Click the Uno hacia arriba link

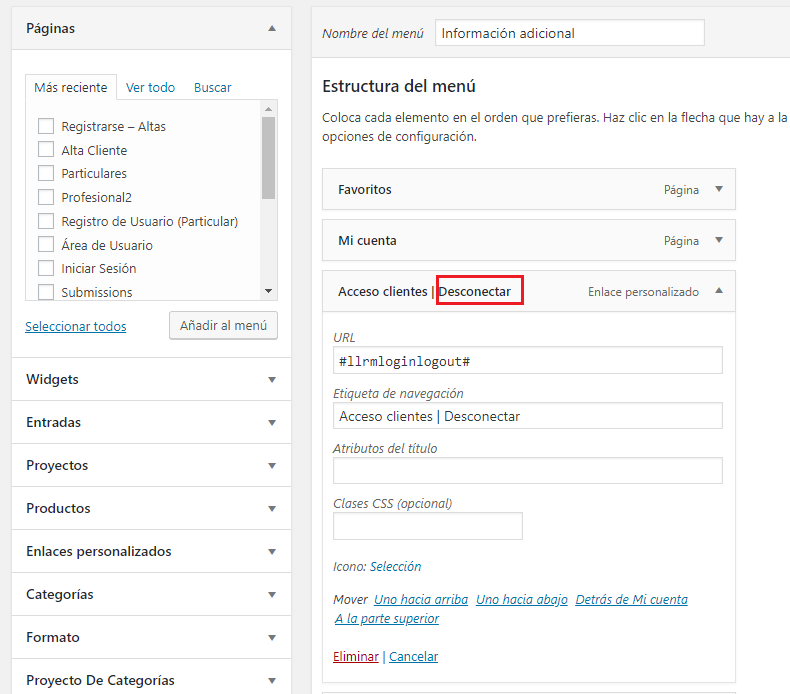(x=421, y=600)
